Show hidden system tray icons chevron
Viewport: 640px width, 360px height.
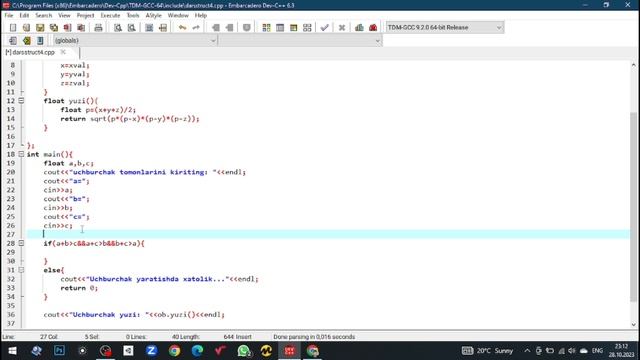527,351
